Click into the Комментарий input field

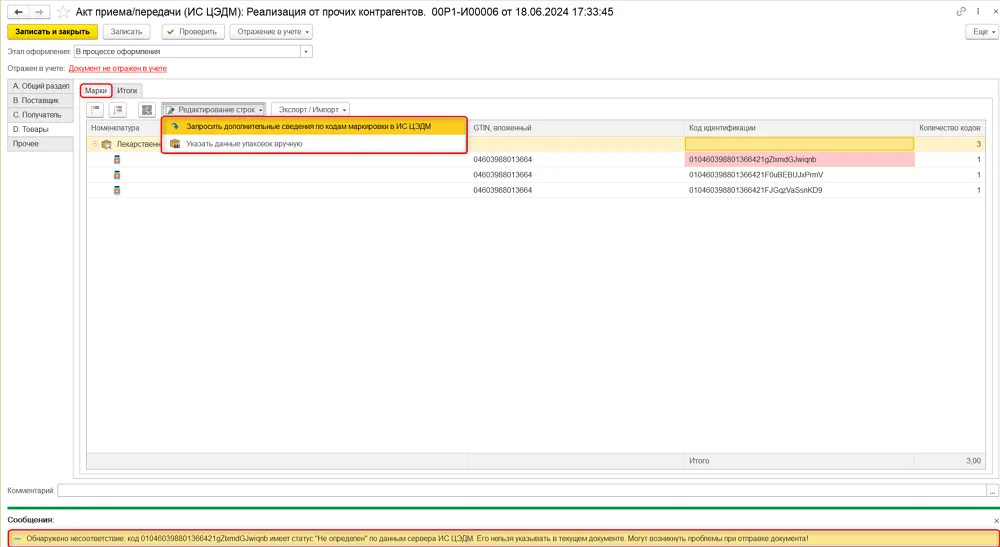(522, 491)
